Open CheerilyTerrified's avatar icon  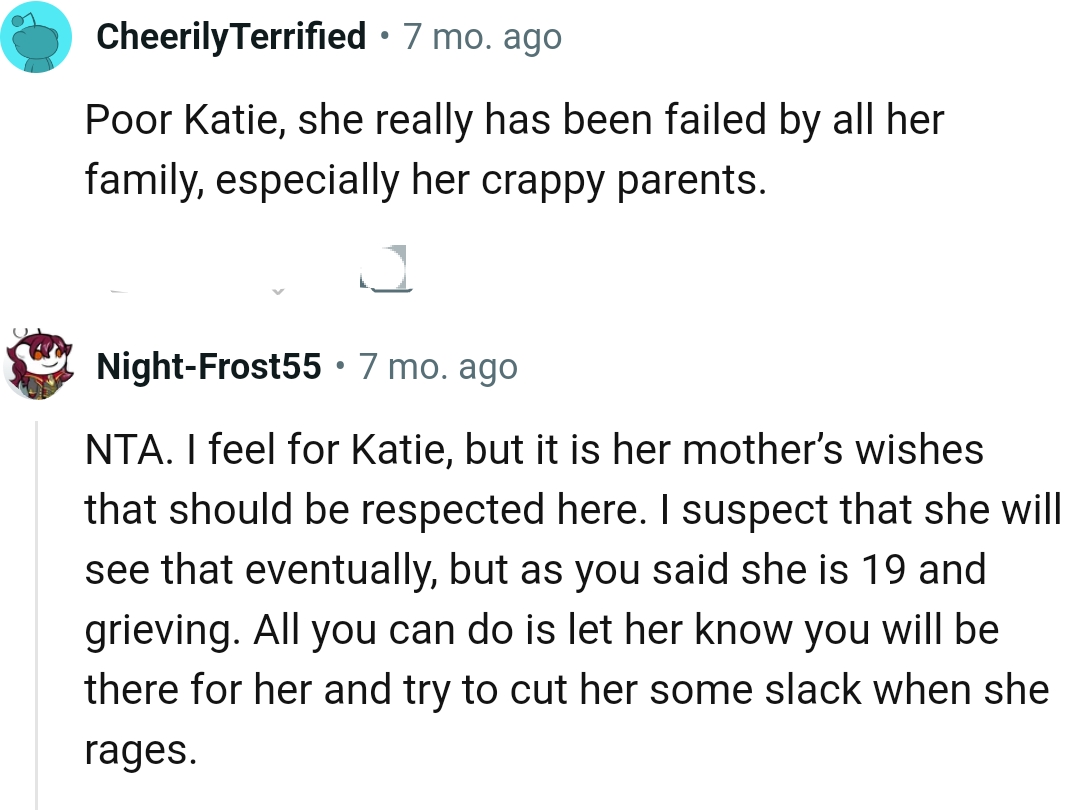(x=38, y=38)
